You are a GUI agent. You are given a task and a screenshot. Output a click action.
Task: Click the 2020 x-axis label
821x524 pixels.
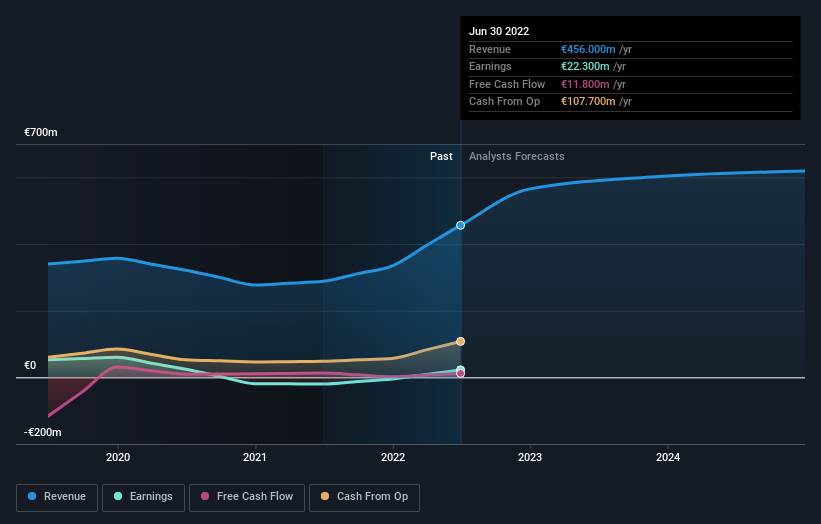pyautogui.click(x=118, y=457)
